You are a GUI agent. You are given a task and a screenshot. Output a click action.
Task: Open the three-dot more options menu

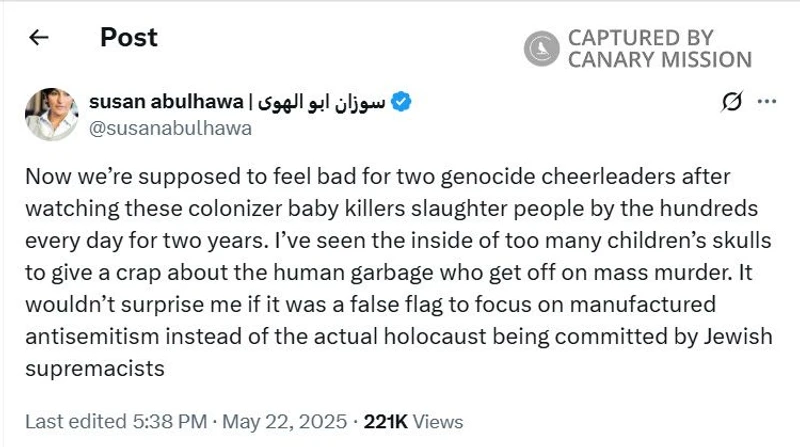pos(767,101)
